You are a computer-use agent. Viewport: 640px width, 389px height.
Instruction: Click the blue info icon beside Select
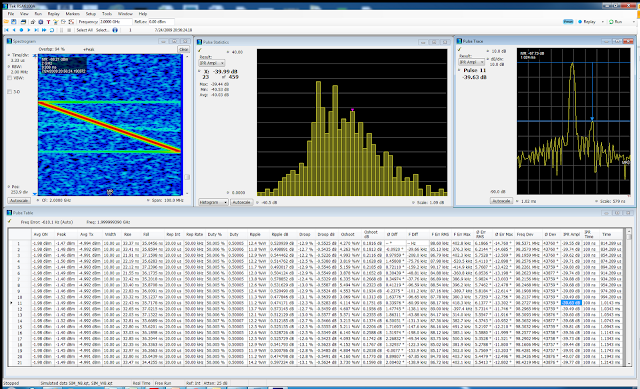coord(115,30)
